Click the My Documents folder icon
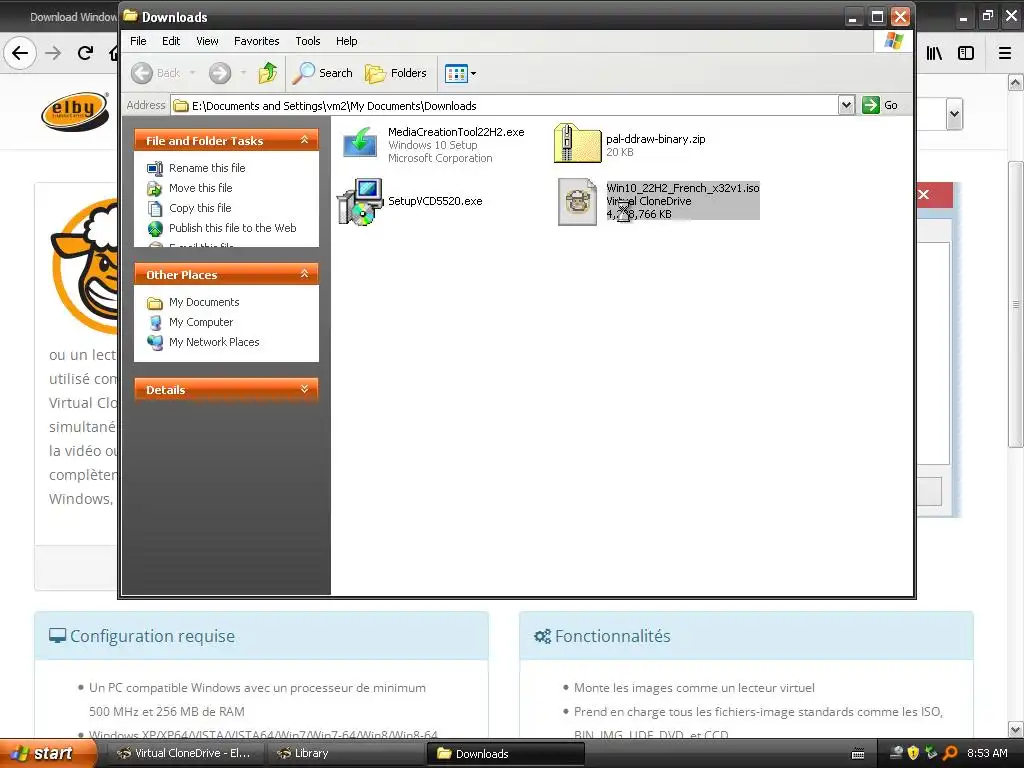Image resolution: width=1024 pixels, height=768 pixels. pos(155,303)
